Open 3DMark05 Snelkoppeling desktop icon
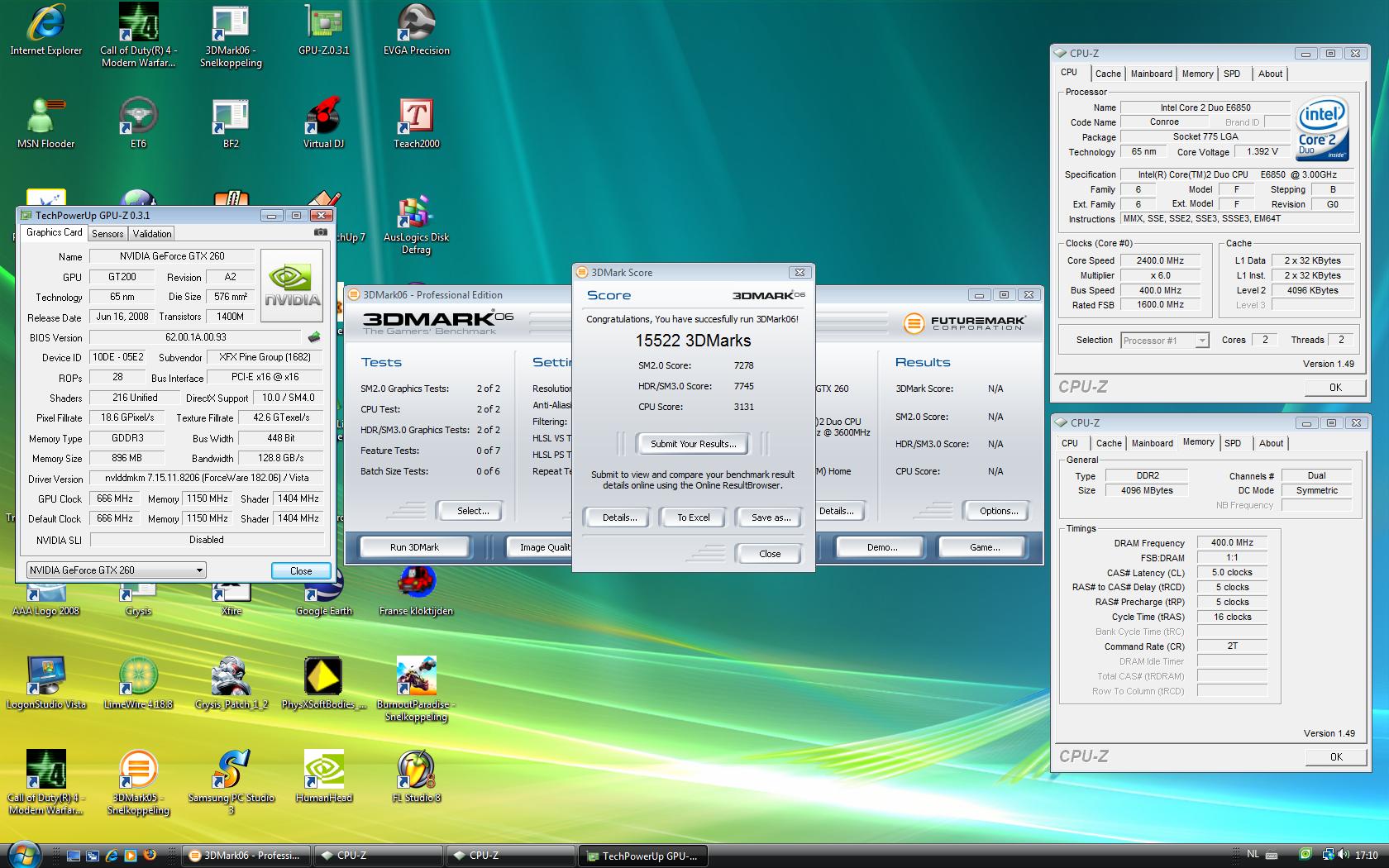Screen dimensions: 1389x868 [138, 783]
